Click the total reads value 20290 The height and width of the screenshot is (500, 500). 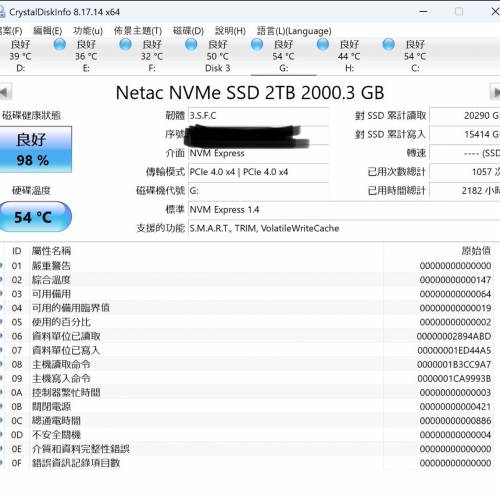coord(465,116)
